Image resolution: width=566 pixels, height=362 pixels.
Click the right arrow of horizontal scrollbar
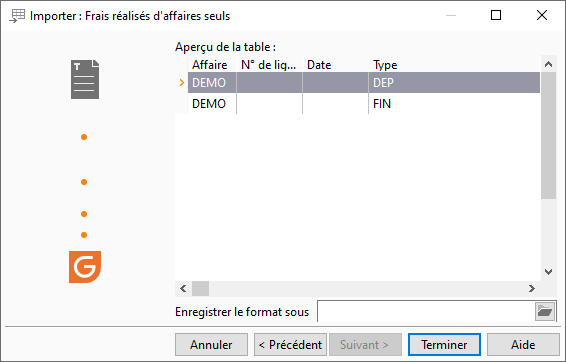coord(532,288)
